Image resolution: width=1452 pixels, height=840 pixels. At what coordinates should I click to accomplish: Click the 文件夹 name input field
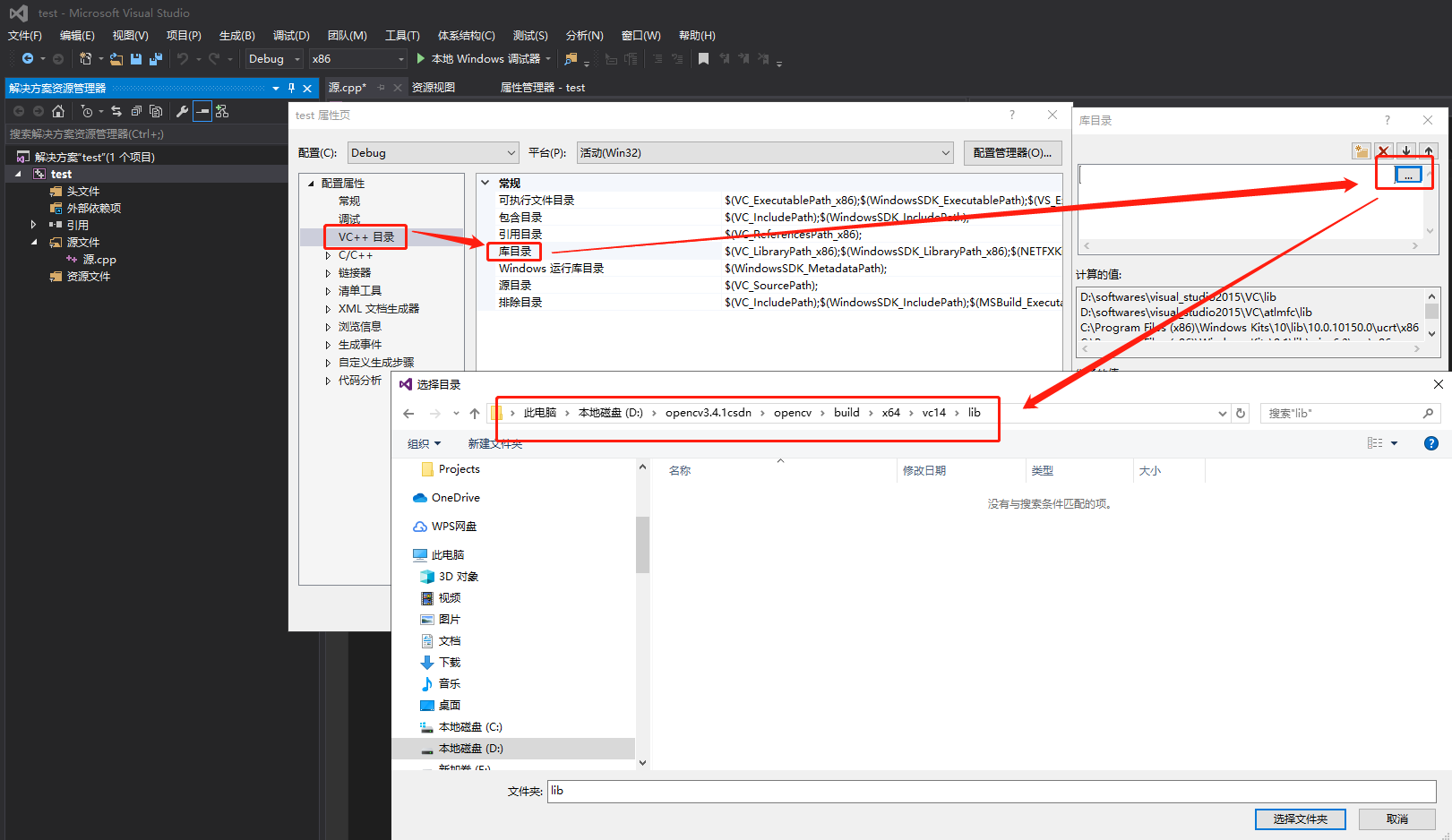tap(992, 792)
